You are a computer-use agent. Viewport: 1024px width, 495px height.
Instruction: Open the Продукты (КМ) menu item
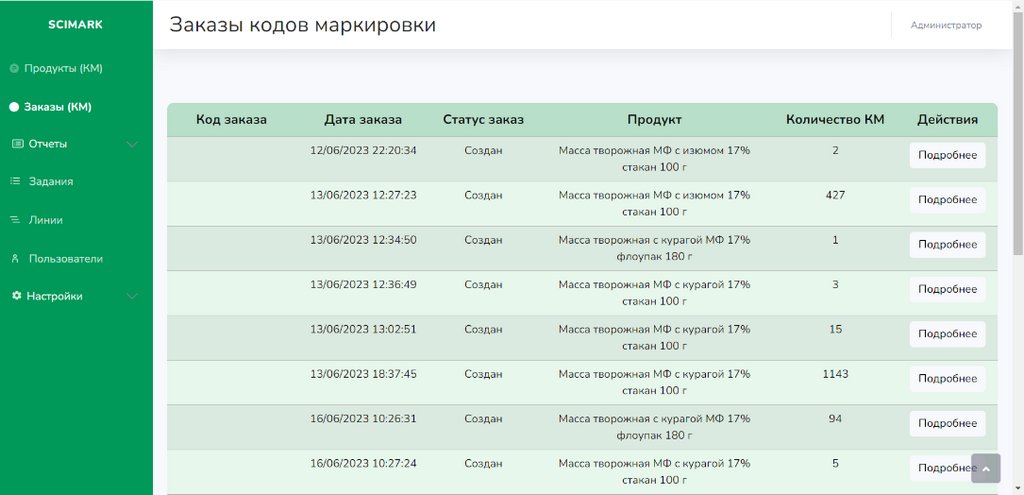[x=63, y=69]
